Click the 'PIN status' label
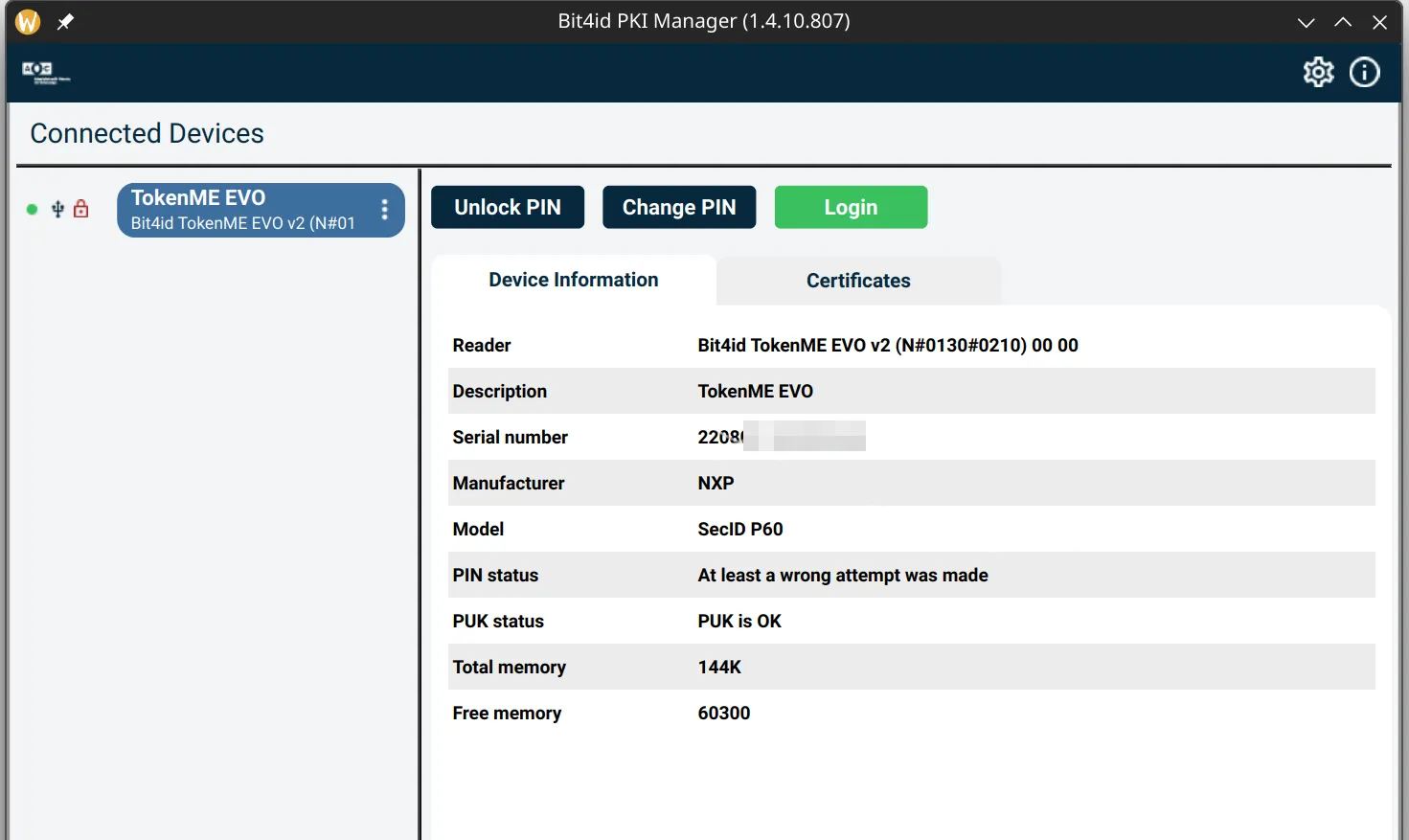 coord(495,575)
